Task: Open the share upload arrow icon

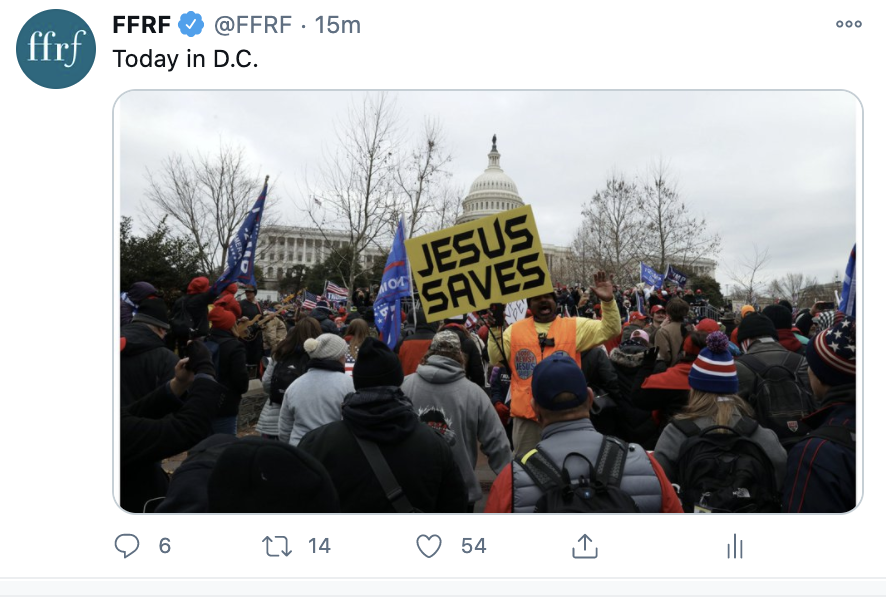Action: pos(585,546)
